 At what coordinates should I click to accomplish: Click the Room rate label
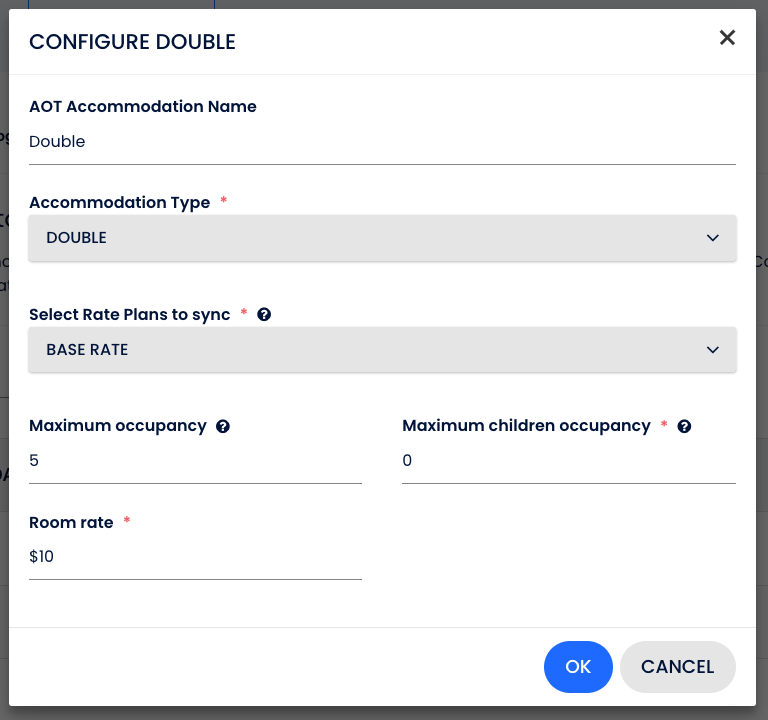point(71,522)
